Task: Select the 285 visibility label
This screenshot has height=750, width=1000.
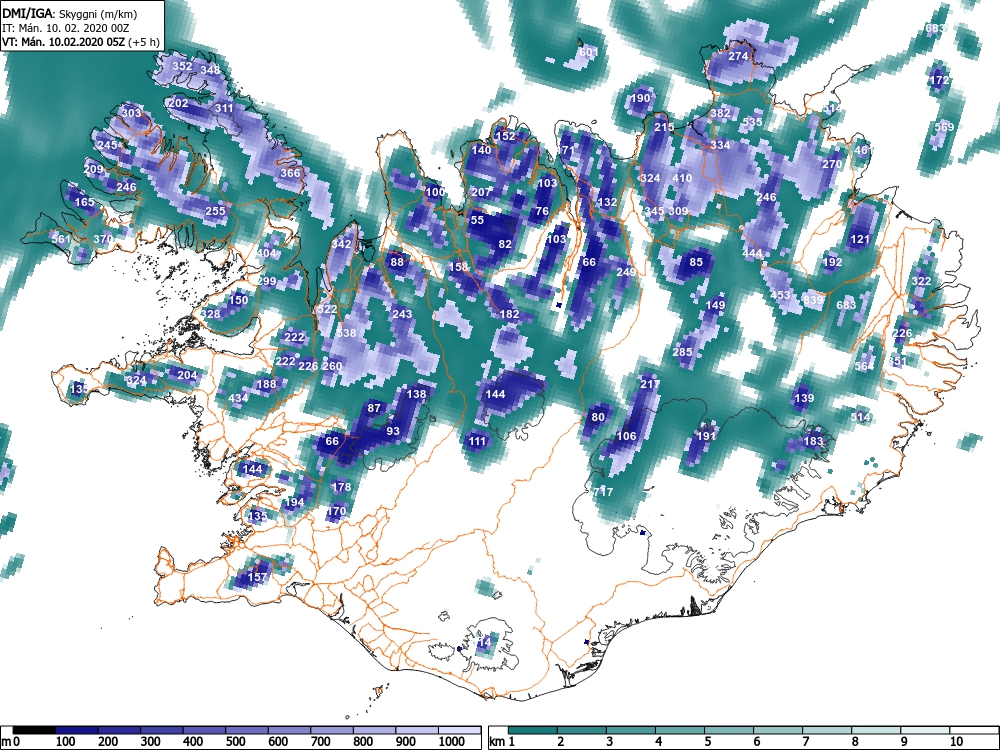Action: (x=682, y=351)
